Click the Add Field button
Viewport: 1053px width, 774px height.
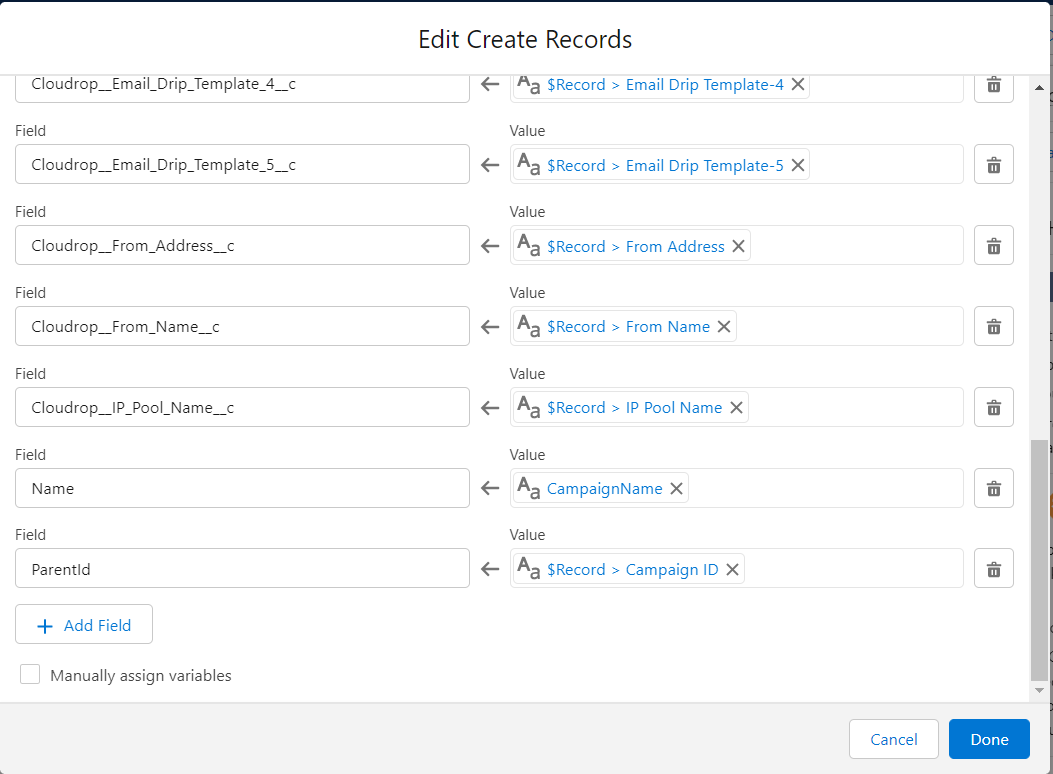coord(84,625)
